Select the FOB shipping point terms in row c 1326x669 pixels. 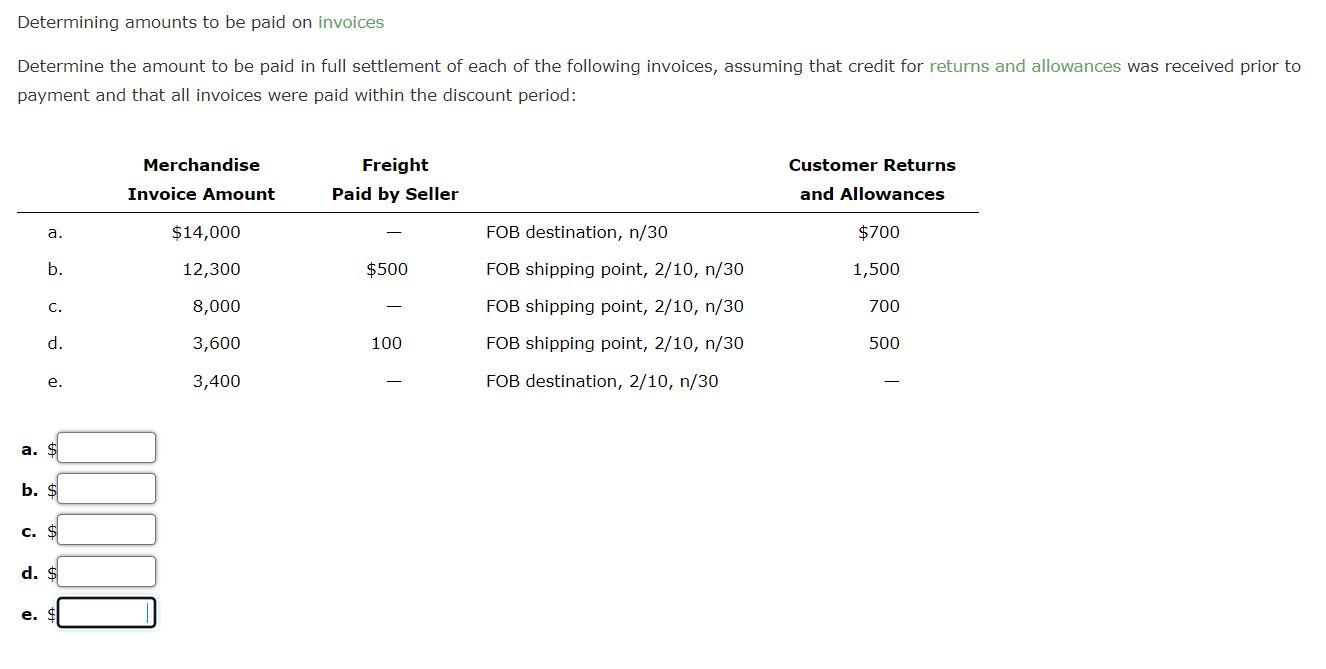614,306
